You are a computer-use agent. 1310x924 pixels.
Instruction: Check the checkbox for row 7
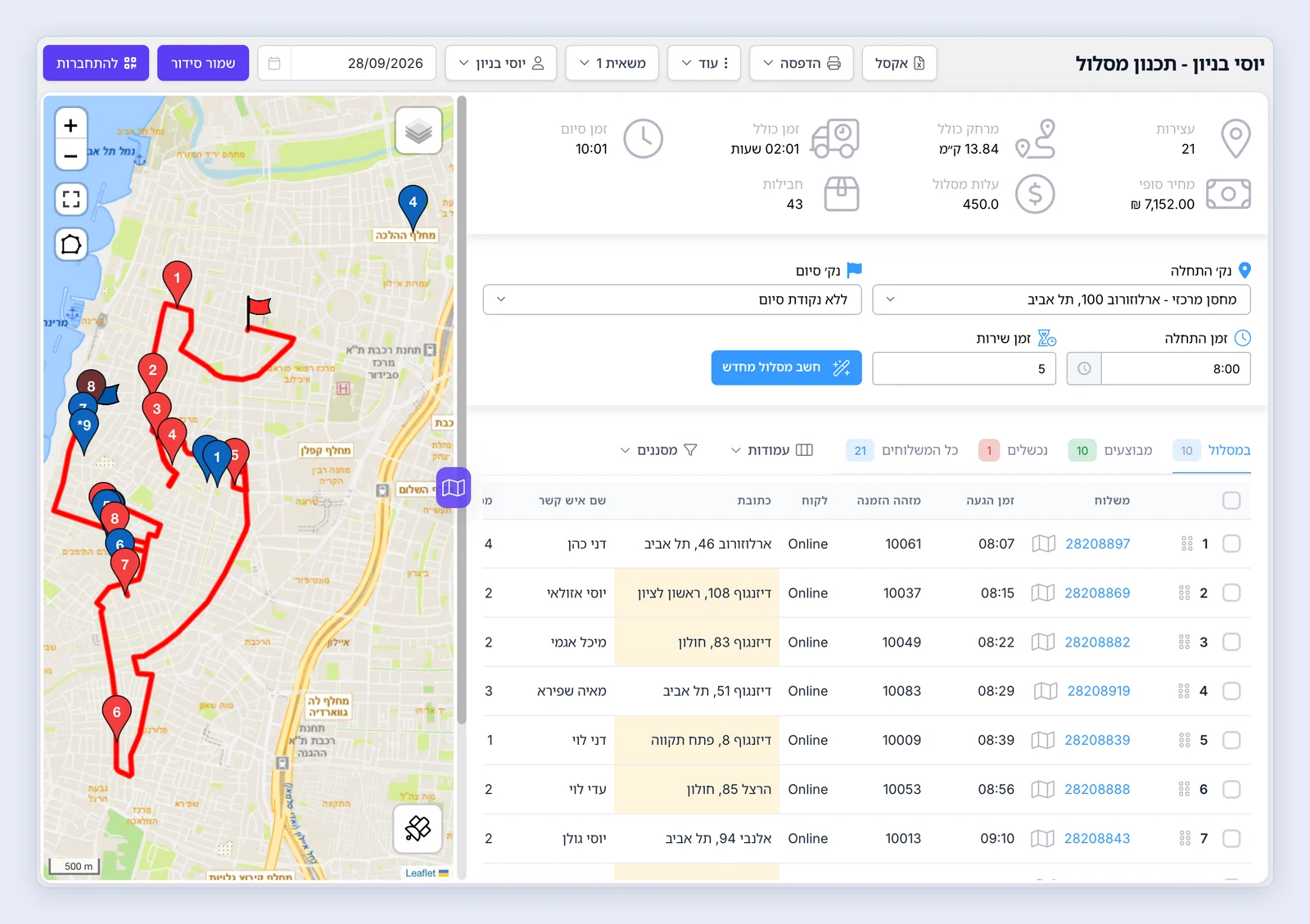click(1231, 838)
